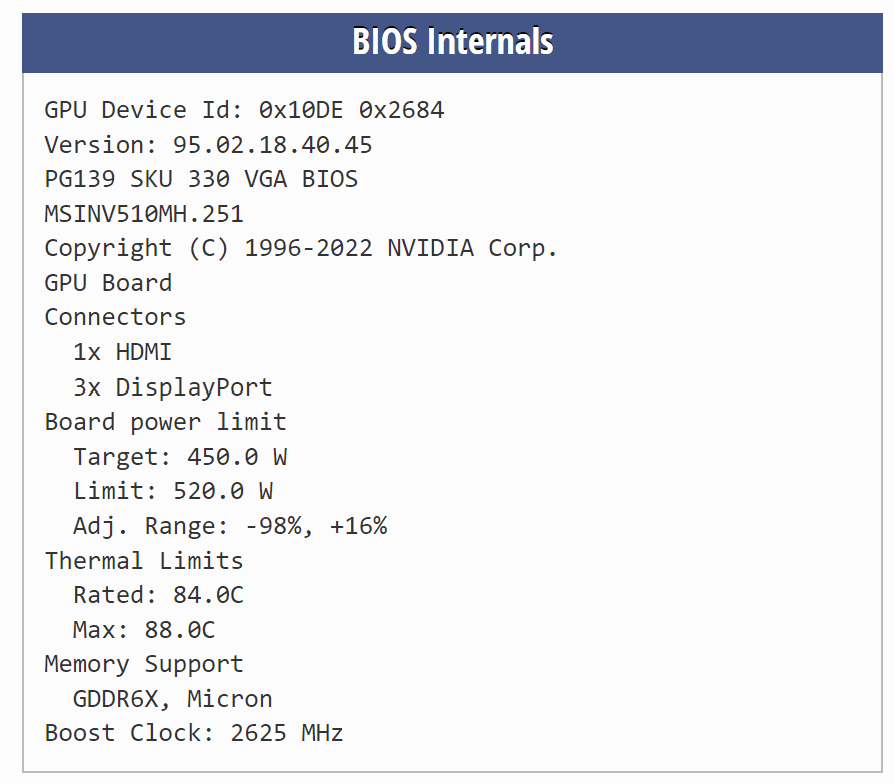Click the GDDR6X, Micron entry
Screen dimensions: 894x784
(173, 699)
